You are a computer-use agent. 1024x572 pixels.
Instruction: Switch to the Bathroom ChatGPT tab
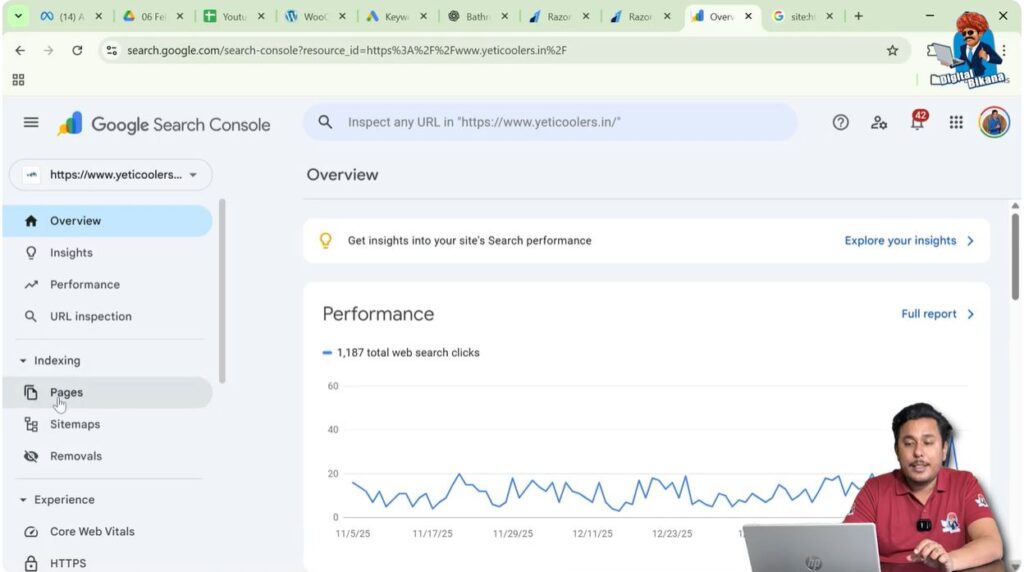(x=477, y=16)
